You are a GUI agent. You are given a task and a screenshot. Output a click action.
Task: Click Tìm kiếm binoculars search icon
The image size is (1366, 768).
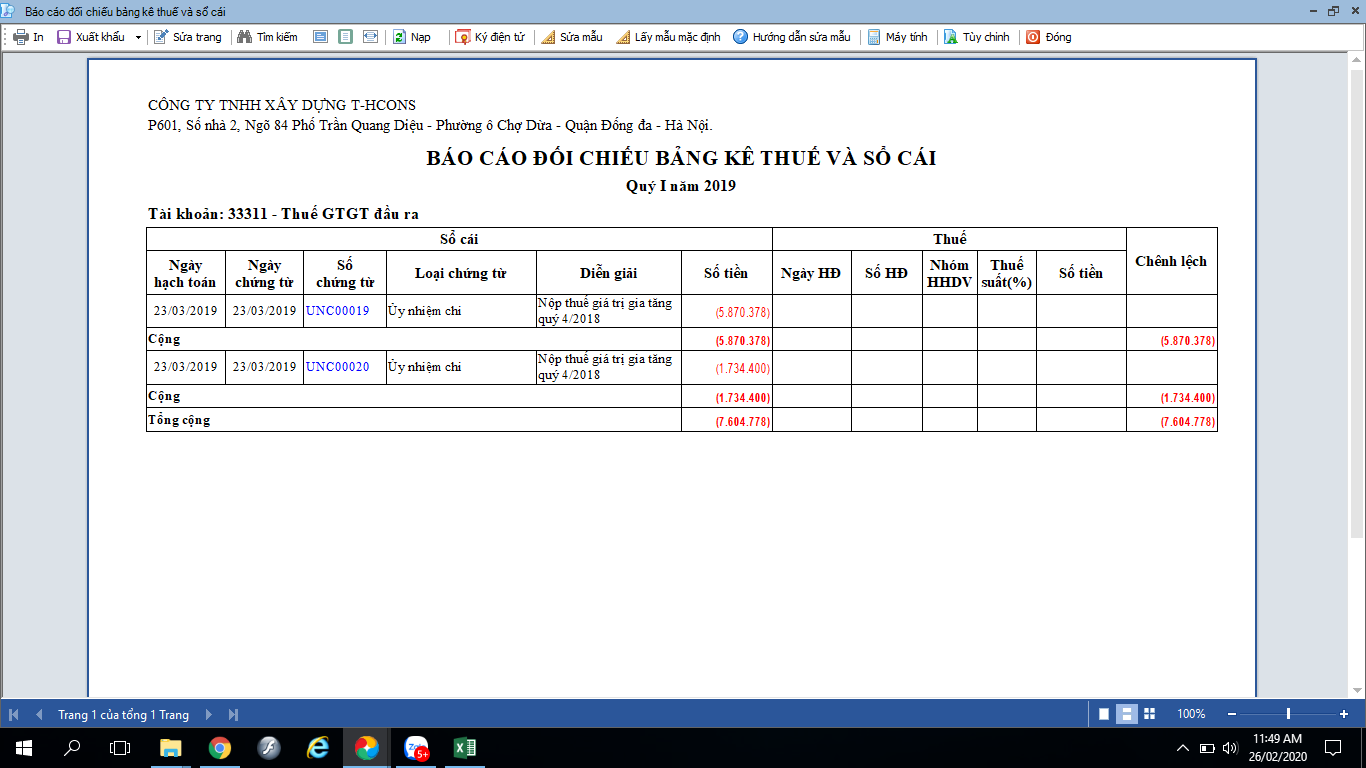click(x=243, y=37)
